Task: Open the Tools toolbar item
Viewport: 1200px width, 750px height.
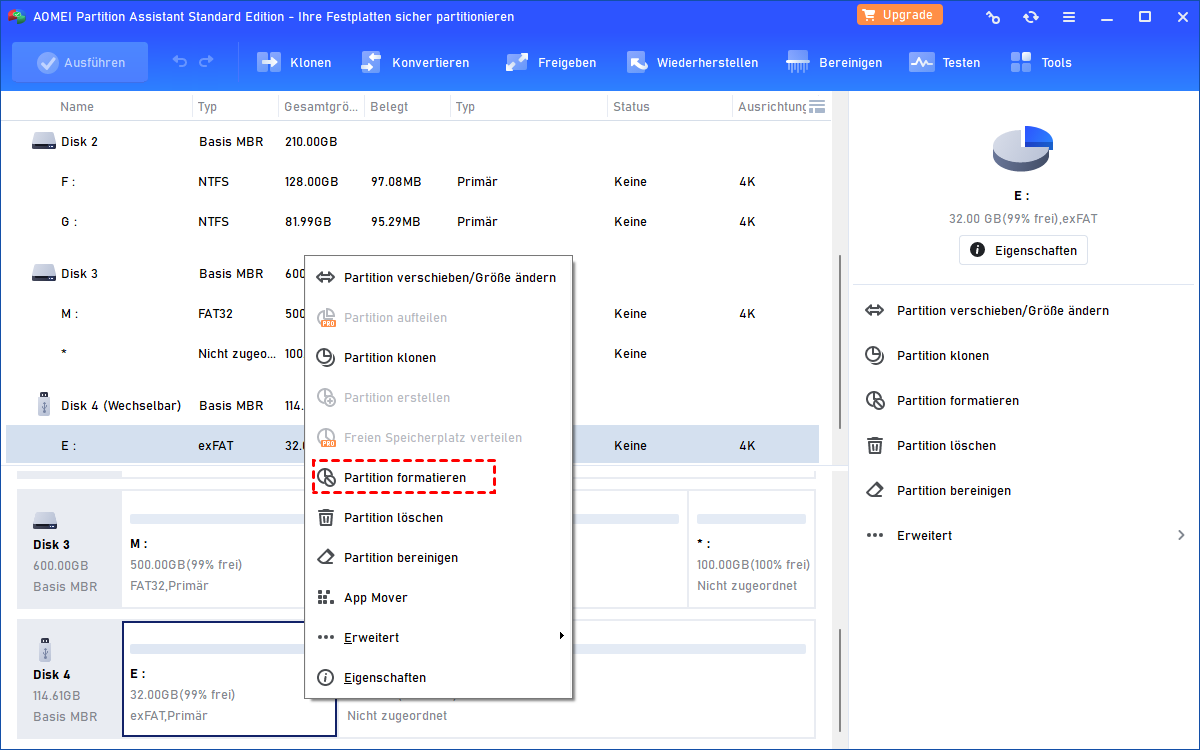Action: pyautogui.click(x=1040, y=62)
